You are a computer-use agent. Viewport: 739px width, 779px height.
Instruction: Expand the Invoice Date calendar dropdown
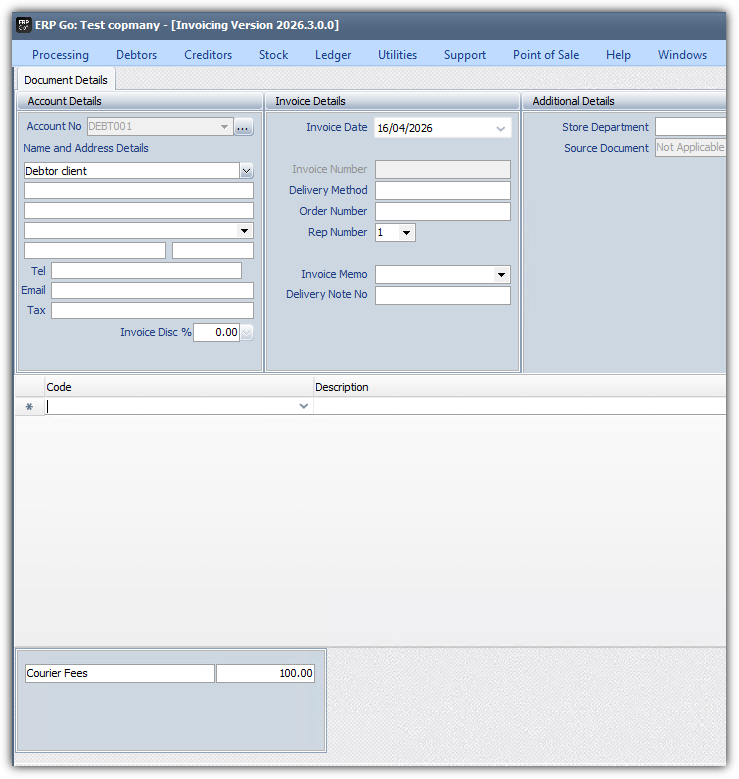500,129
